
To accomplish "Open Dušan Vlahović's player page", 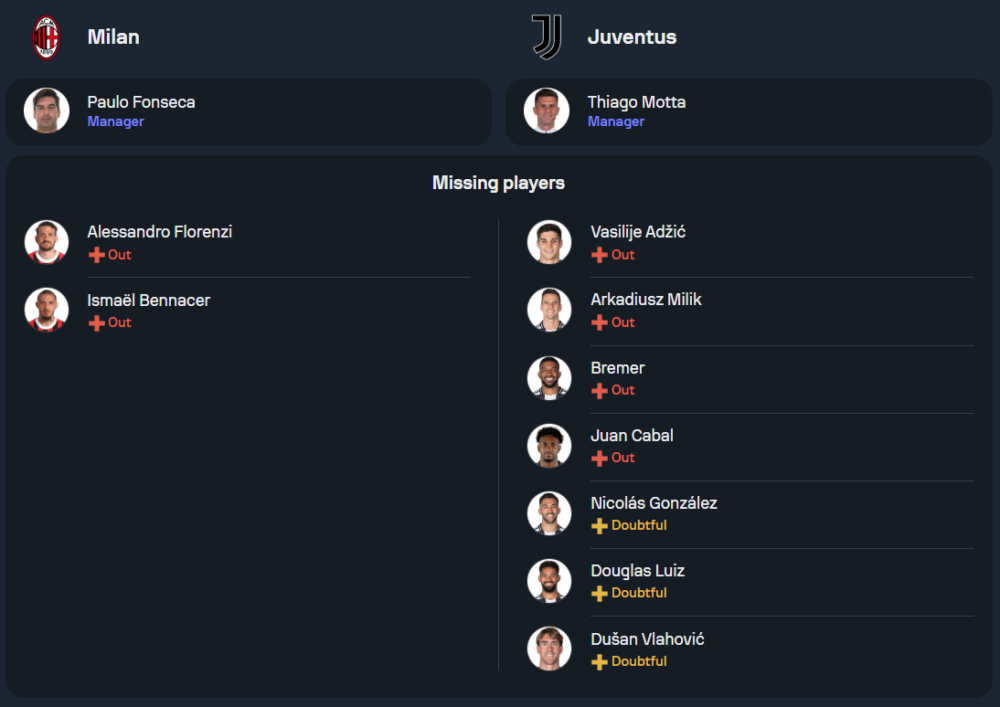I will [647, 639].
